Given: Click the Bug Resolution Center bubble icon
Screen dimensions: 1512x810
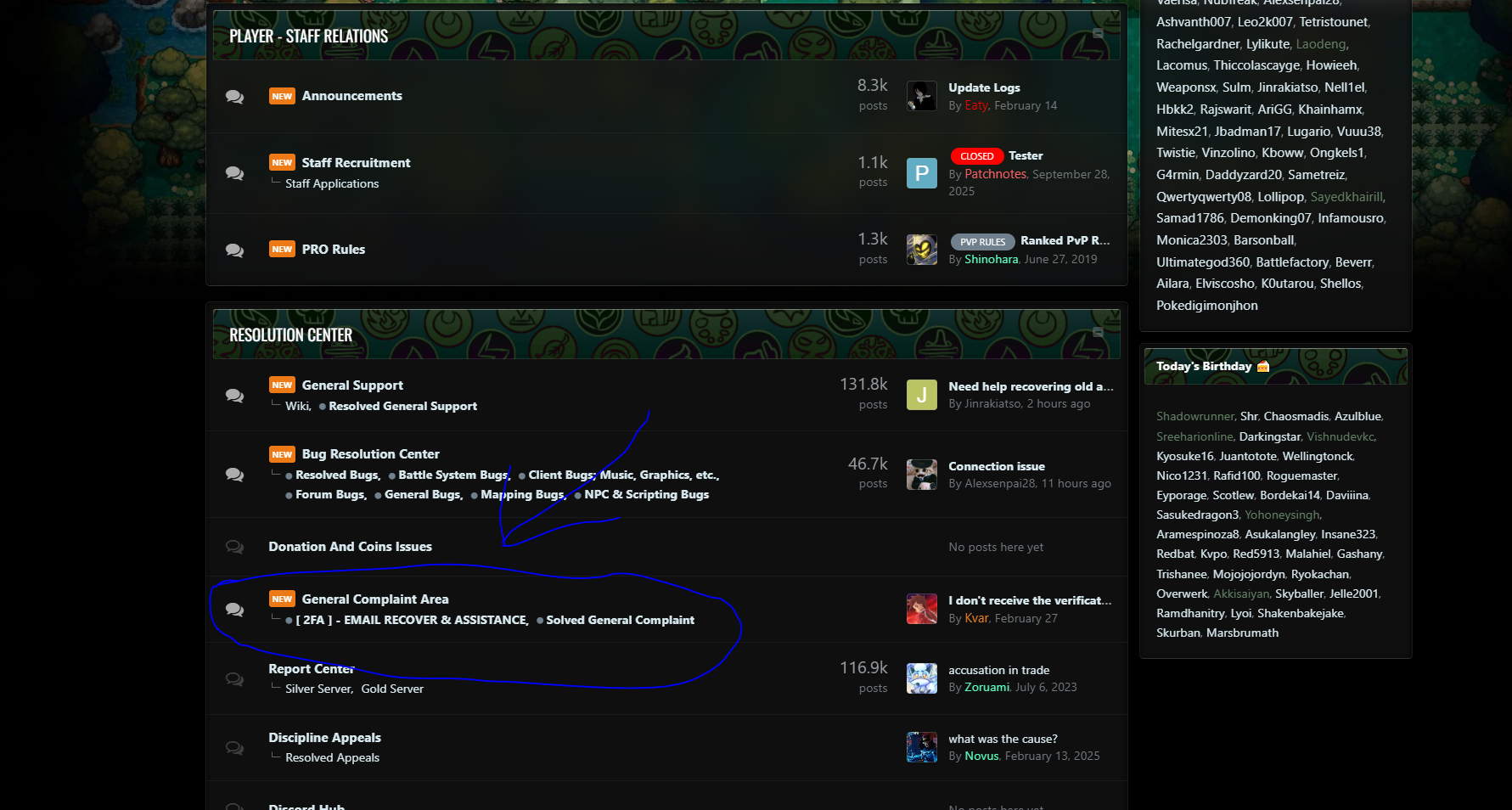Looking at the screenshot, I should coord(234,475).
